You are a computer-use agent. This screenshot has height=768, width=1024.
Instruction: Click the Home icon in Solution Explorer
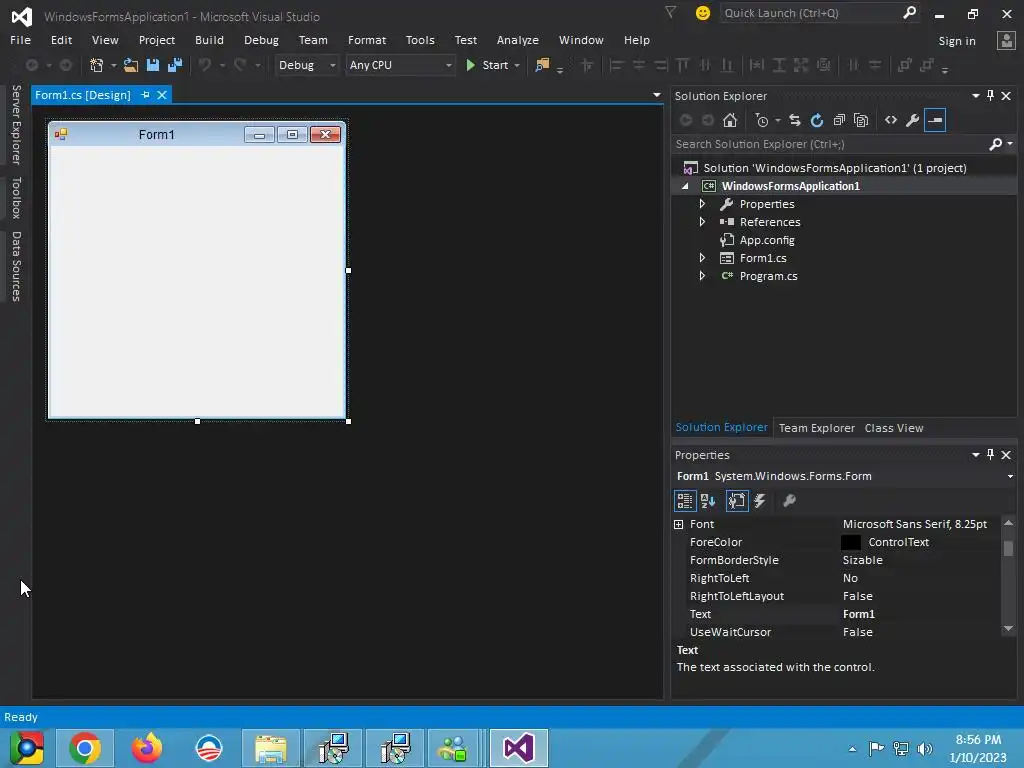coord(730,120)
